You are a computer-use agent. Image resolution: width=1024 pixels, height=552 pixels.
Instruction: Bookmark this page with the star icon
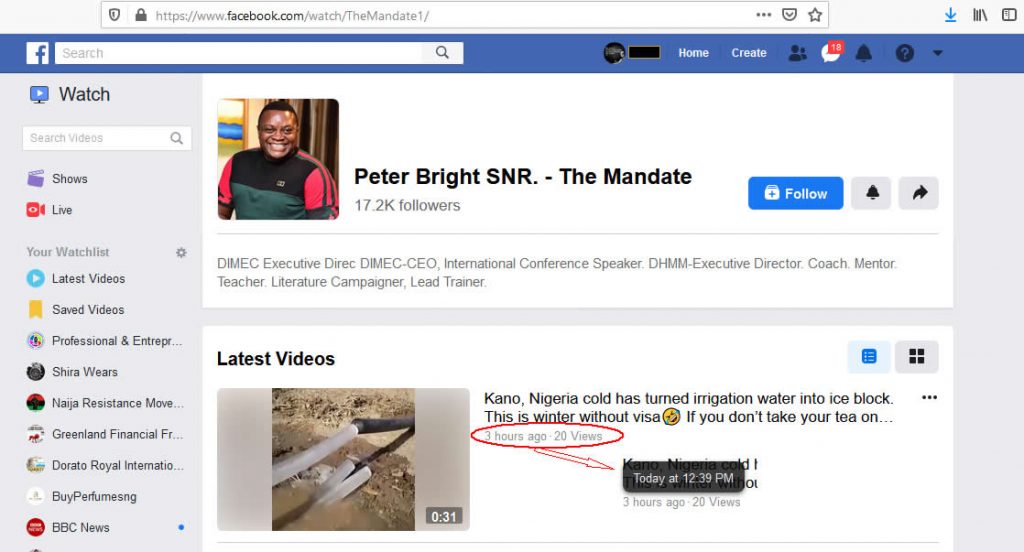click(x=815, y=15)
